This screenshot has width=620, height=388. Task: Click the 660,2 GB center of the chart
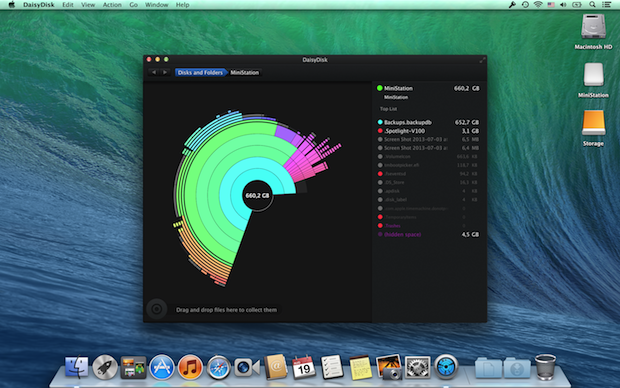(x=257, y=195)
